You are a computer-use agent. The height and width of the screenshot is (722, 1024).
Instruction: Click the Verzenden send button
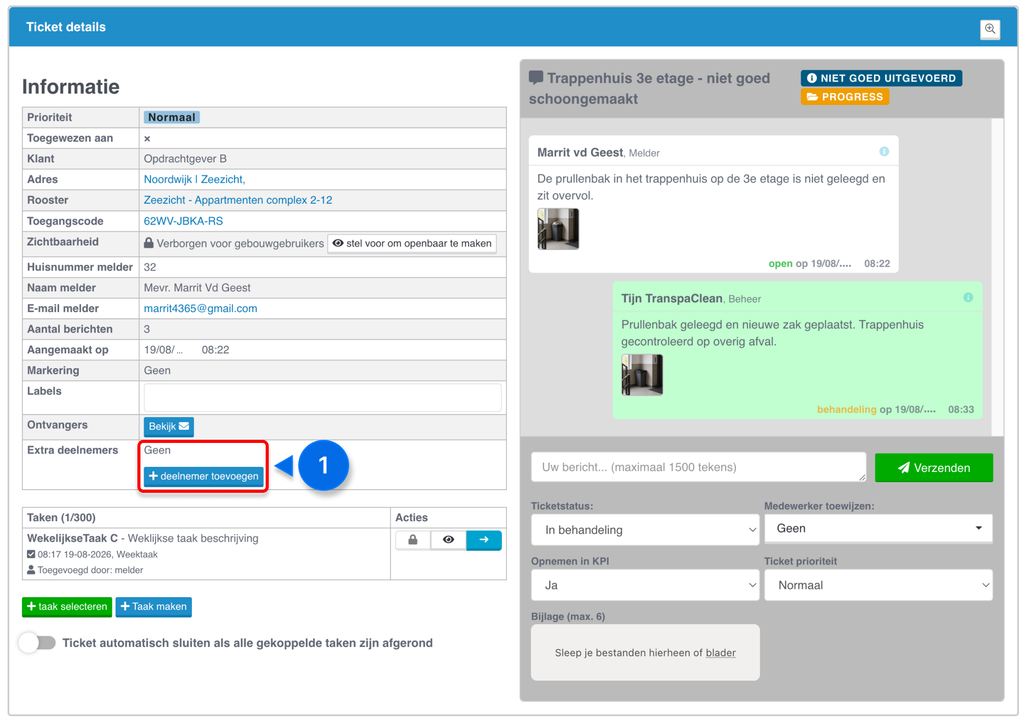[934, 467]
